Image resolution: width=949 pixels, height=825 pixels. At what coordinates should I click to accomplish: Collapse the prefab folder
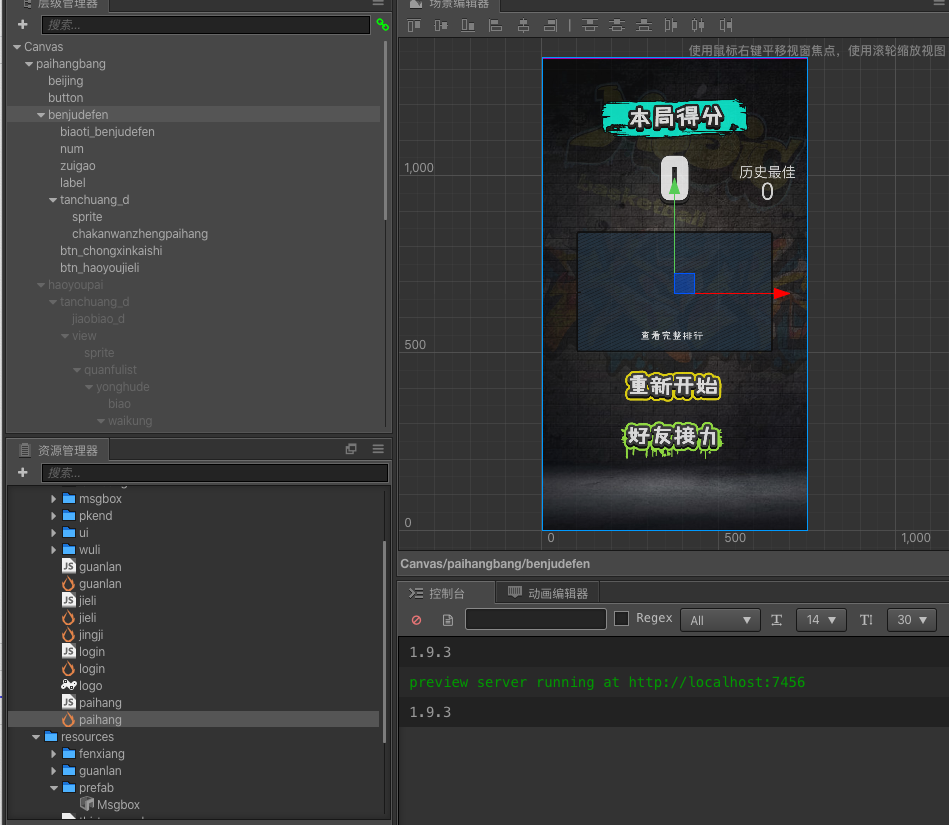(x=54, y=787)
